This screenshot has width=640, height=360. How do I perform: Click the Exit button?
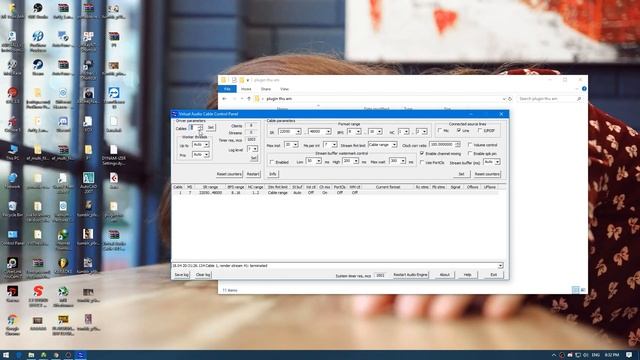coord(493,275)
